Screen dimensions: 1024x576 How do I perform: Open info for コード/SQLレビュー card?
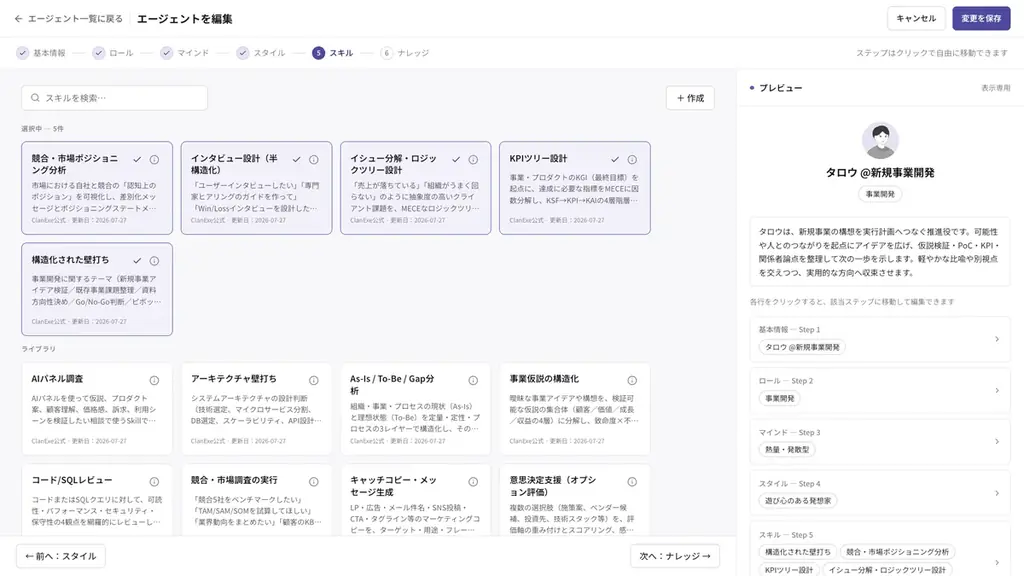pyautogui.click(x=154, y=481)
